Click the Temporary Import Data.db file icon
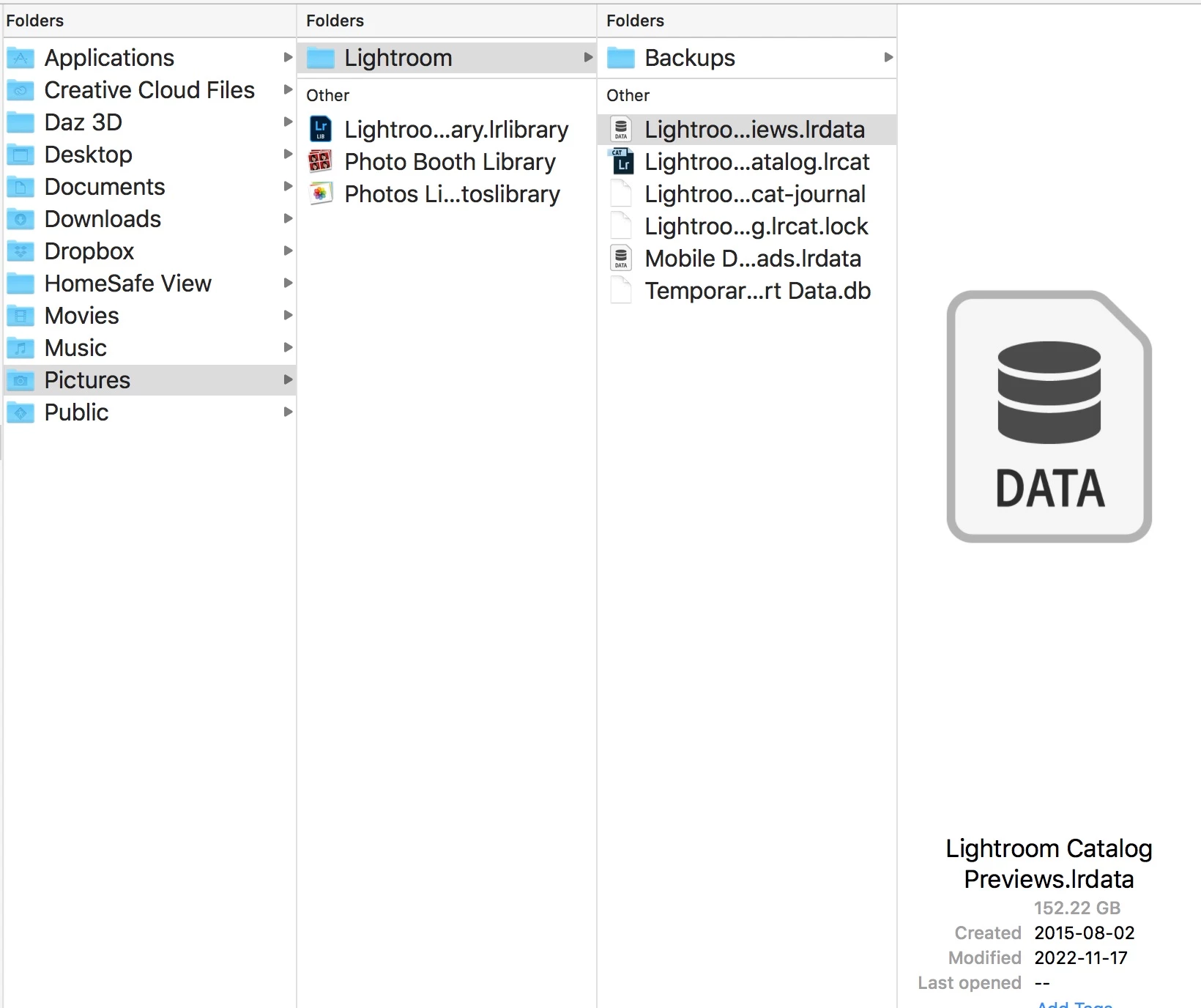 pyautogui.click(x=621, y=291)
